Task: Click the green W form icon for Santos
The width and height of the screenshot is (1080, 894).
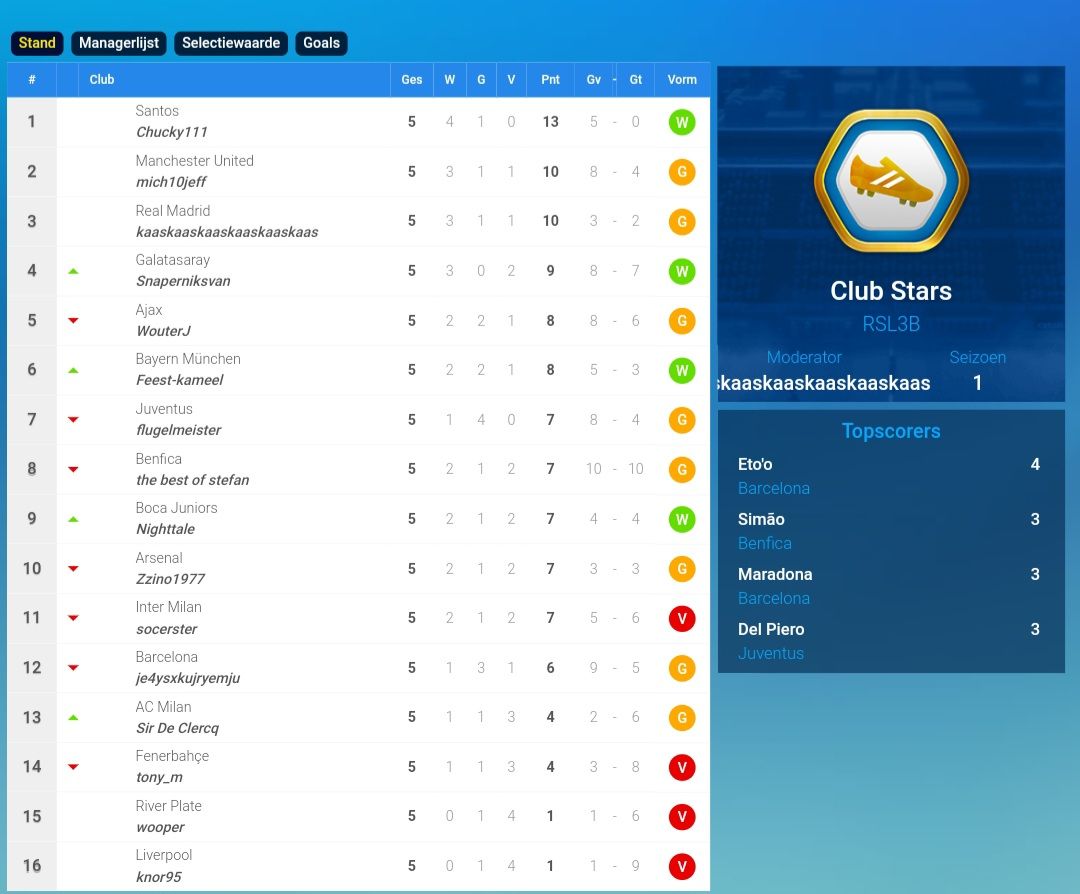Action: 682,123
